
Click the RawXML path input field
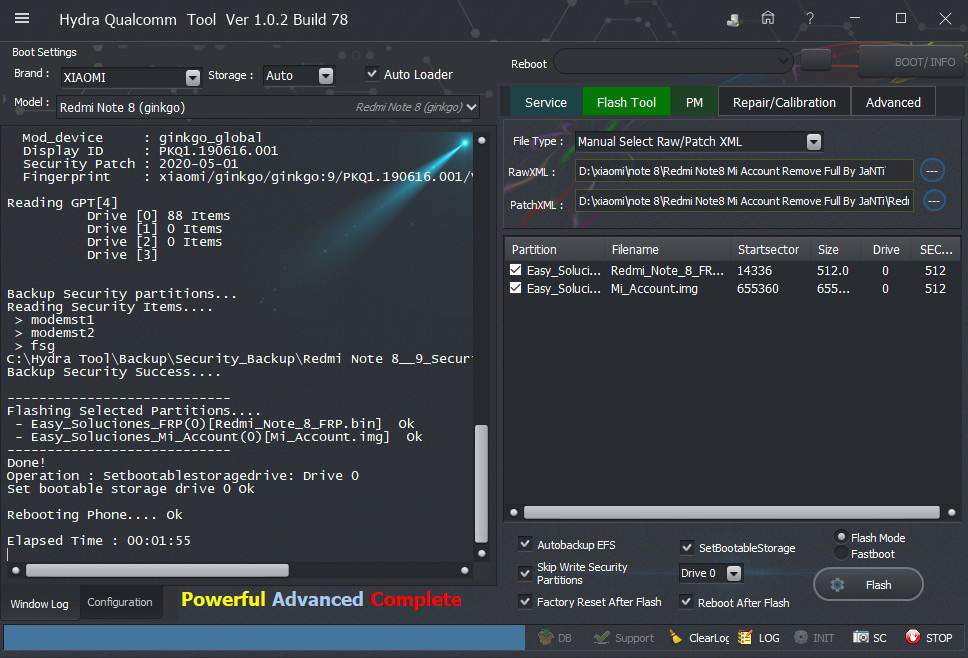tap(744, 170)
